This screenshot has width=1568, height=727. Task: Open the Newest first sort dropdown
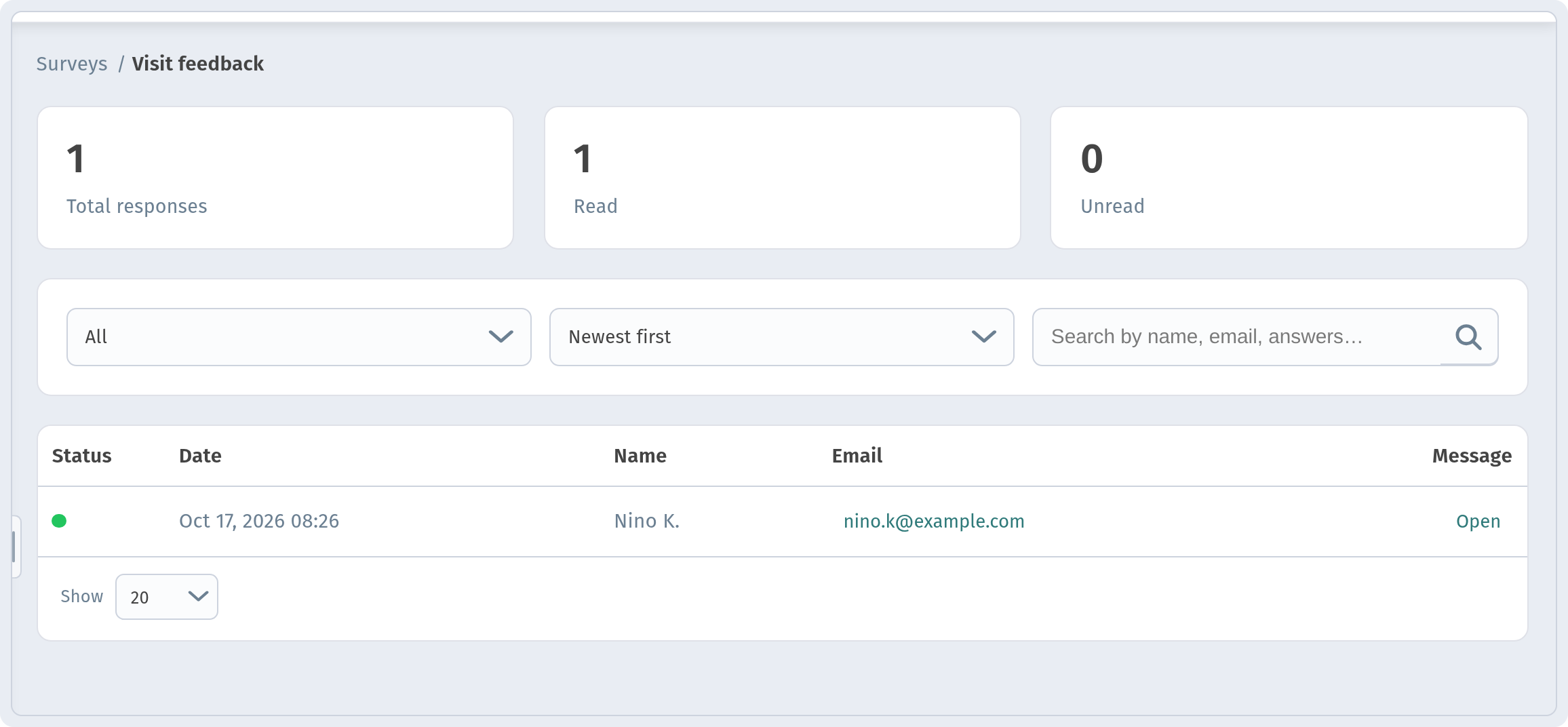[781, 337]
